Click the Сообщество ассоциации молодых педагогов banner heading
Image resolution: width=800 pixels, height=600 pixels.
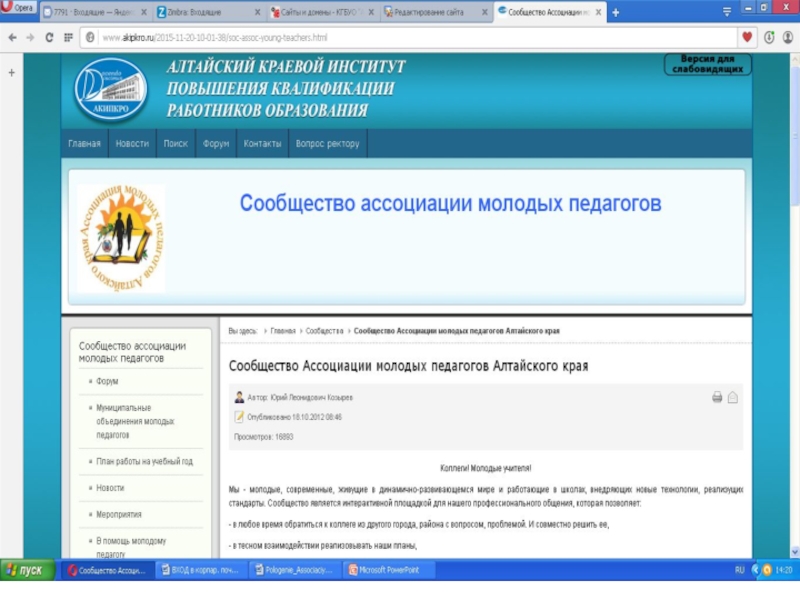tap(451, 203)
